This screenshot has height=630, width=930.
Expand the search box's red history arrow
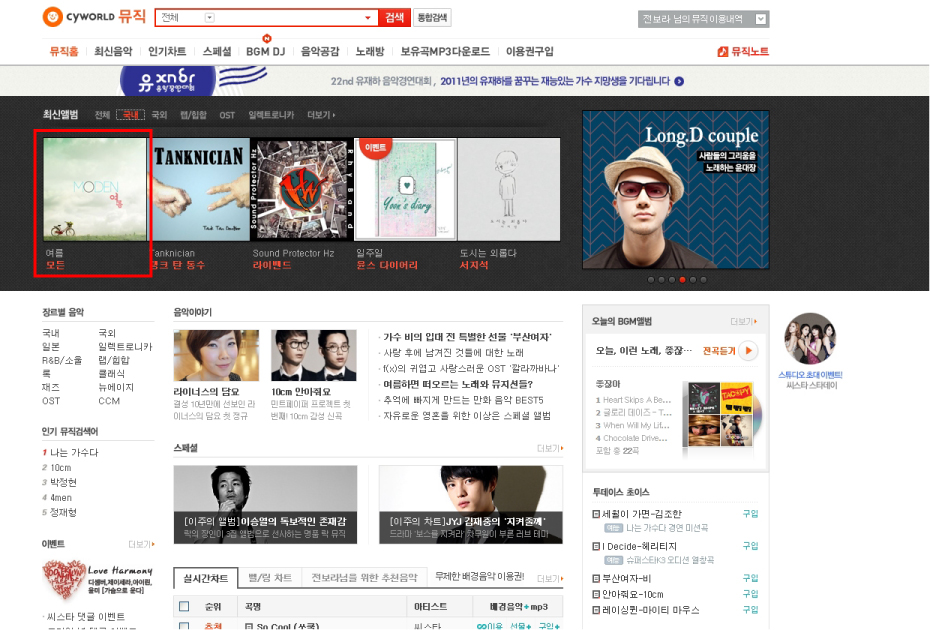[368, 18]
